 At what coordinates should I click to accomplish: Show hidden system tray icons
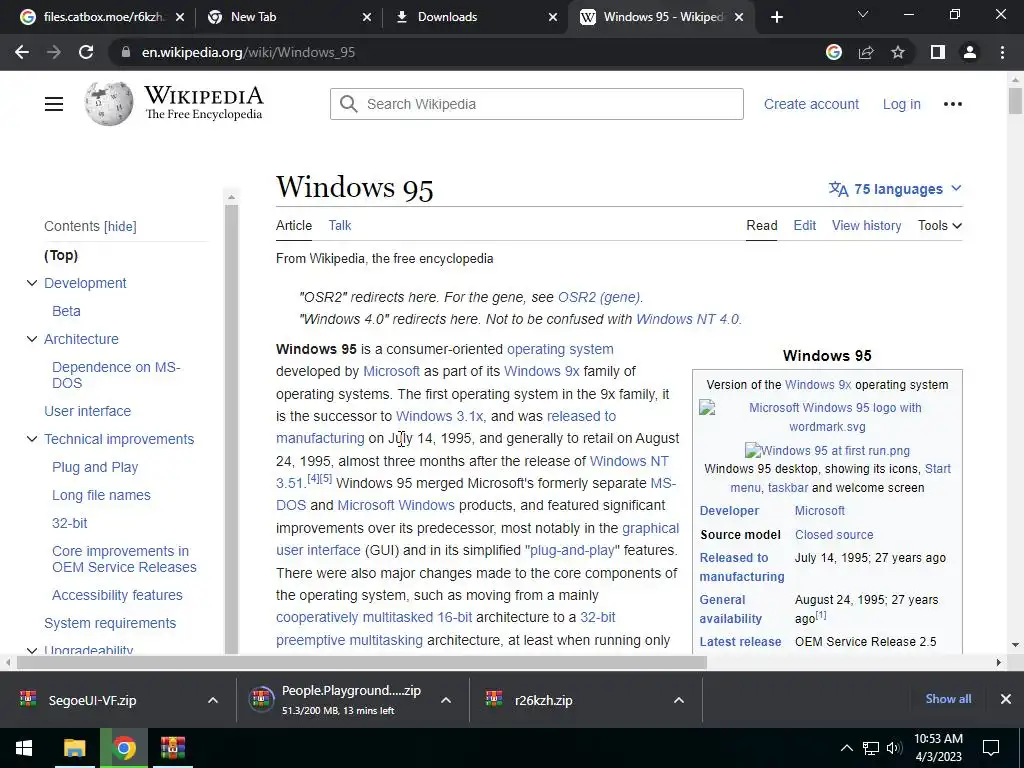[846, 748]
